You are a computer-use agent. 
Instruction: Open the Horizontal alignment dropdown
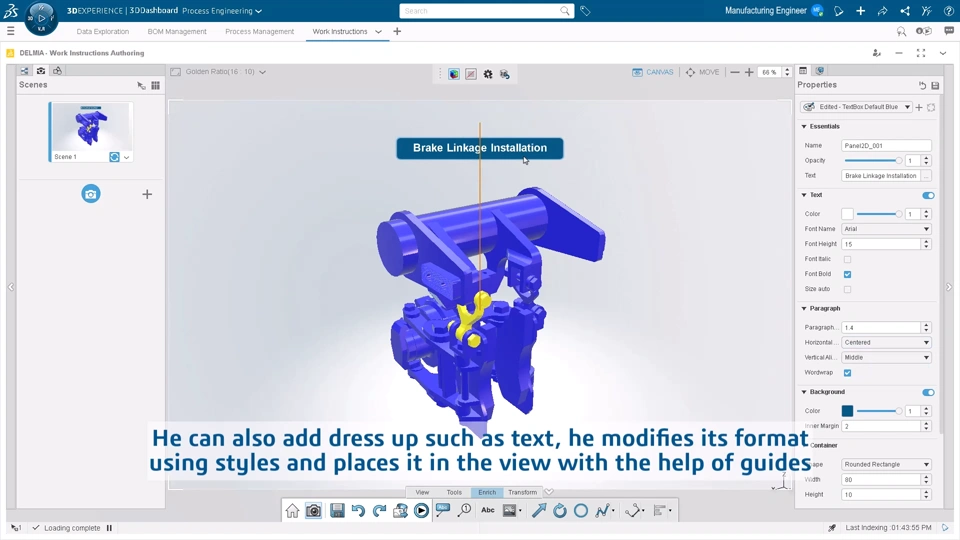[x=887, y=343]
